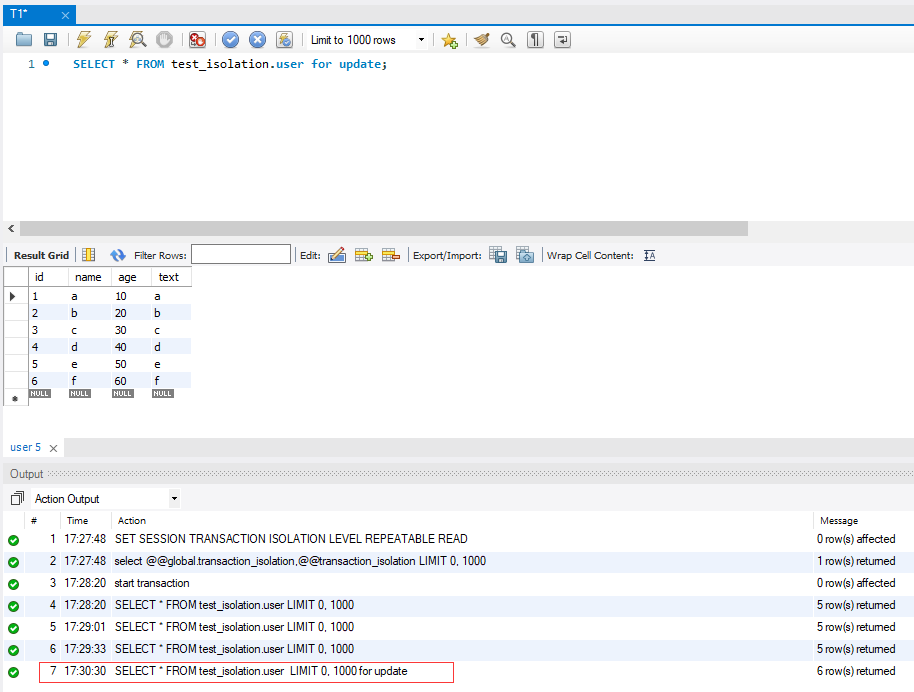Close the T1 query tab
Image resolution: width=914 pixels, height=692 pixels.
point(65,15)
